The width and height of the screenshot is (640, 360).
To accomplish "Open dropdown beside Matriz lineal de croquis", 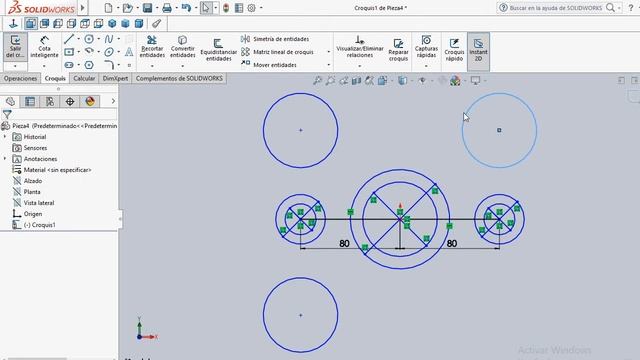I will pyautogui.click(x=329, y=52).
